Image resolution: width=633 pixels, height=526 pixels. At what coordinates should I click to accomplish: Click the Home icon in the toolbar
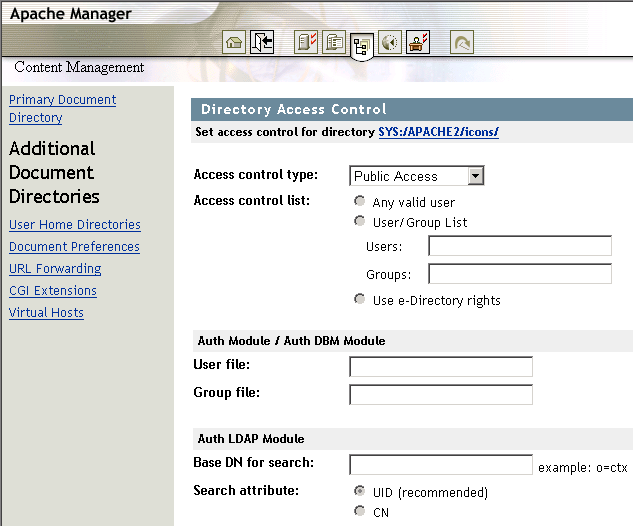(234, 42)
